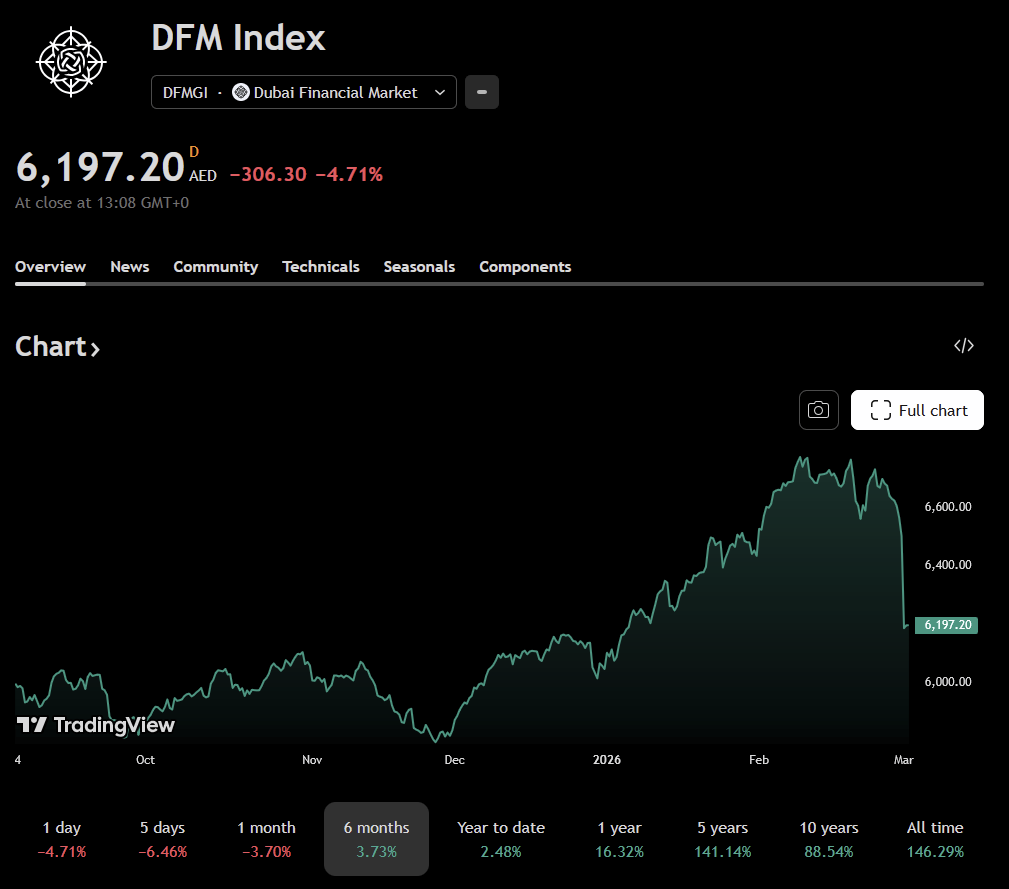Click the 6,400.00 axis label
This screenshot has height=889, width=1009.
point(948,565)
